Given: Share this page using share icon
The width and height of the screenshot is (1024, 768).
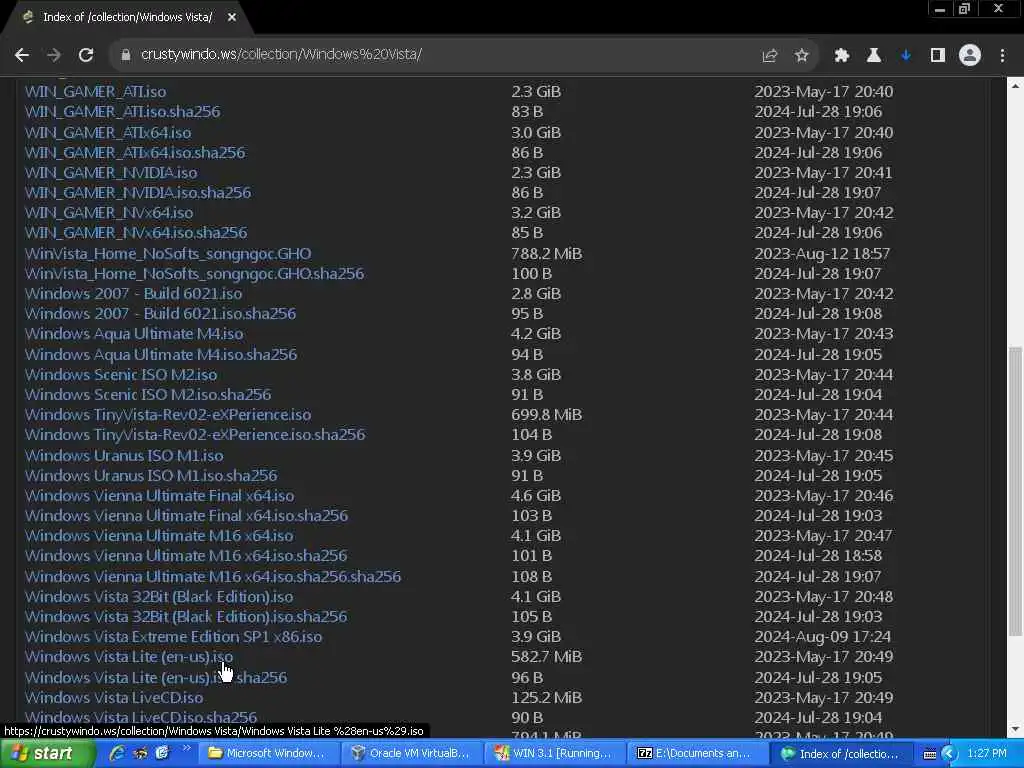Looking at the screenshot, I should click(x=770, y=56).
